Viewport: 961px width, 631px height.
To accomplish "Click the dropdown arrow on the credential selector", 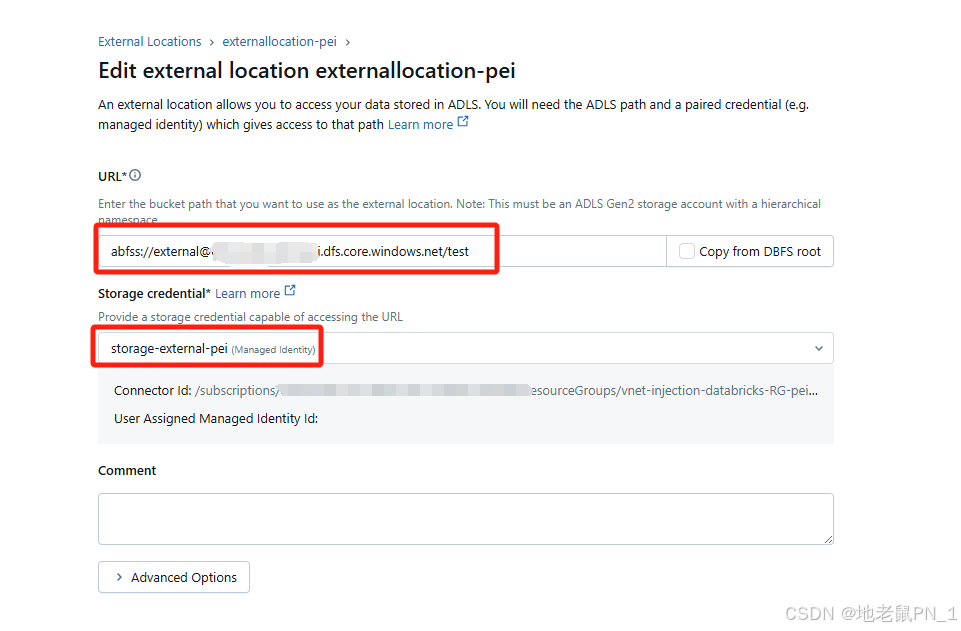I will 820,348.
